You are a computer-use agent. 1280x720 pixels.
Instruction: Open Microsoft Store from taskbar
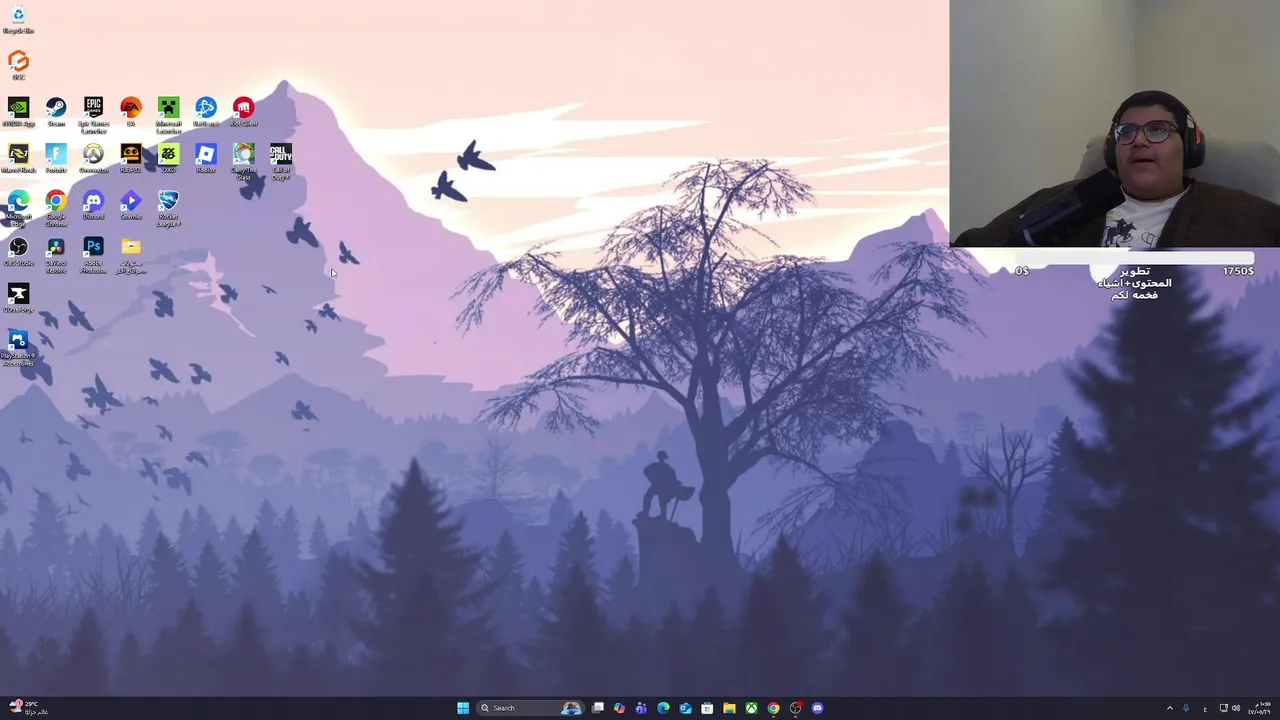click(x=707, y=708)
